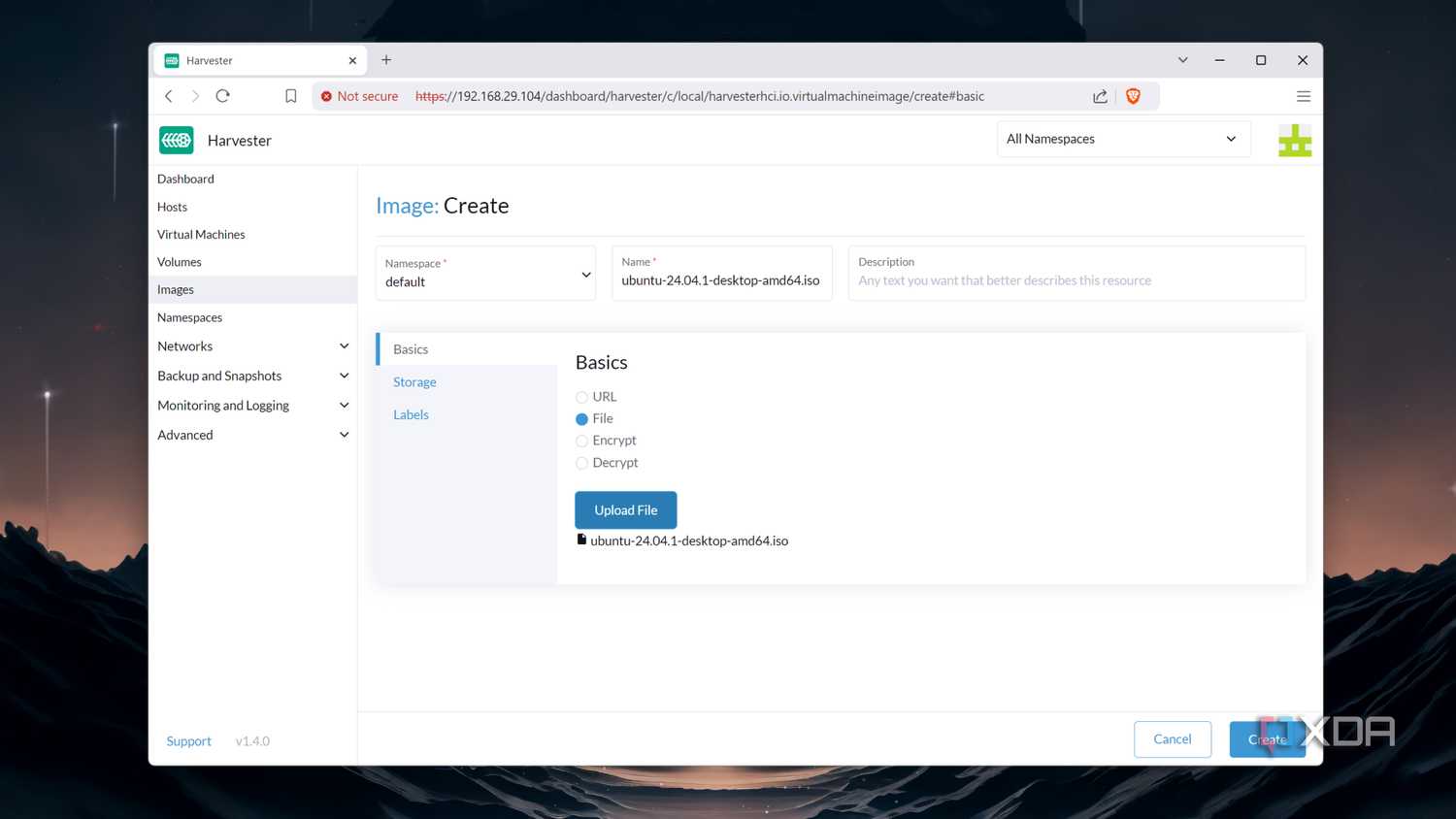Image resolution: width=1456 pixels, height=819 pixels.
Task: Open the All Namespaces filter dropdown
Action: click(1123, 139)
